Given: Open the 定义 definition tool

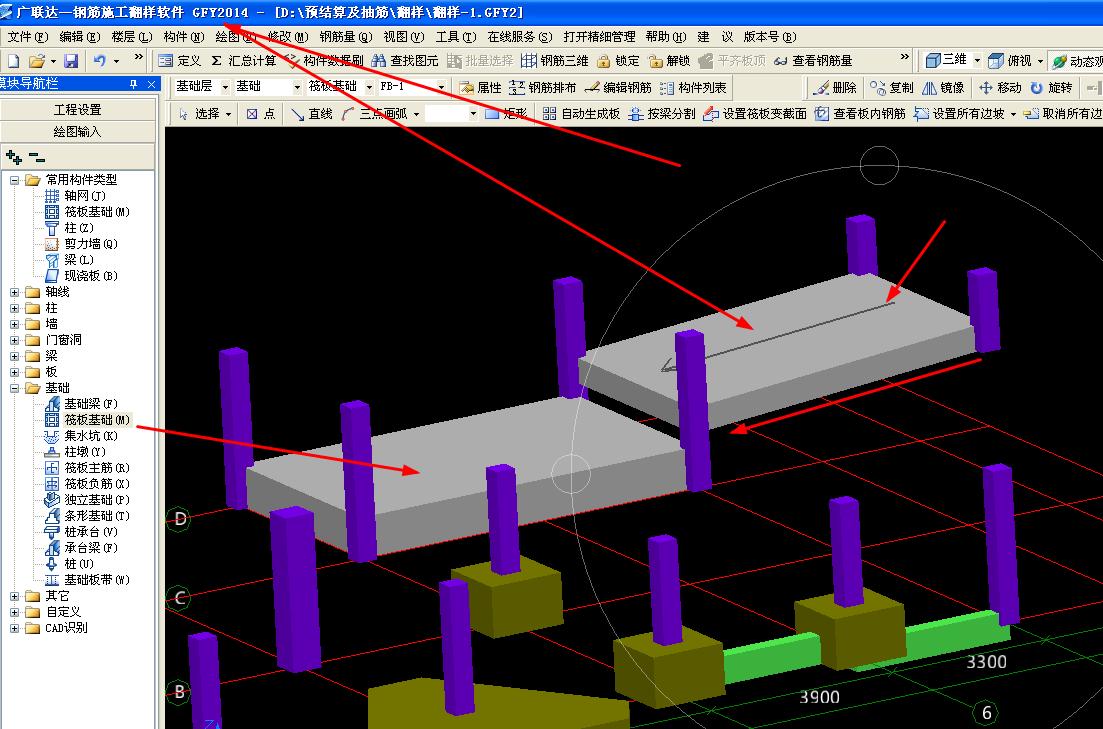Looking at the screenshot, I should [x=180, y=61].
